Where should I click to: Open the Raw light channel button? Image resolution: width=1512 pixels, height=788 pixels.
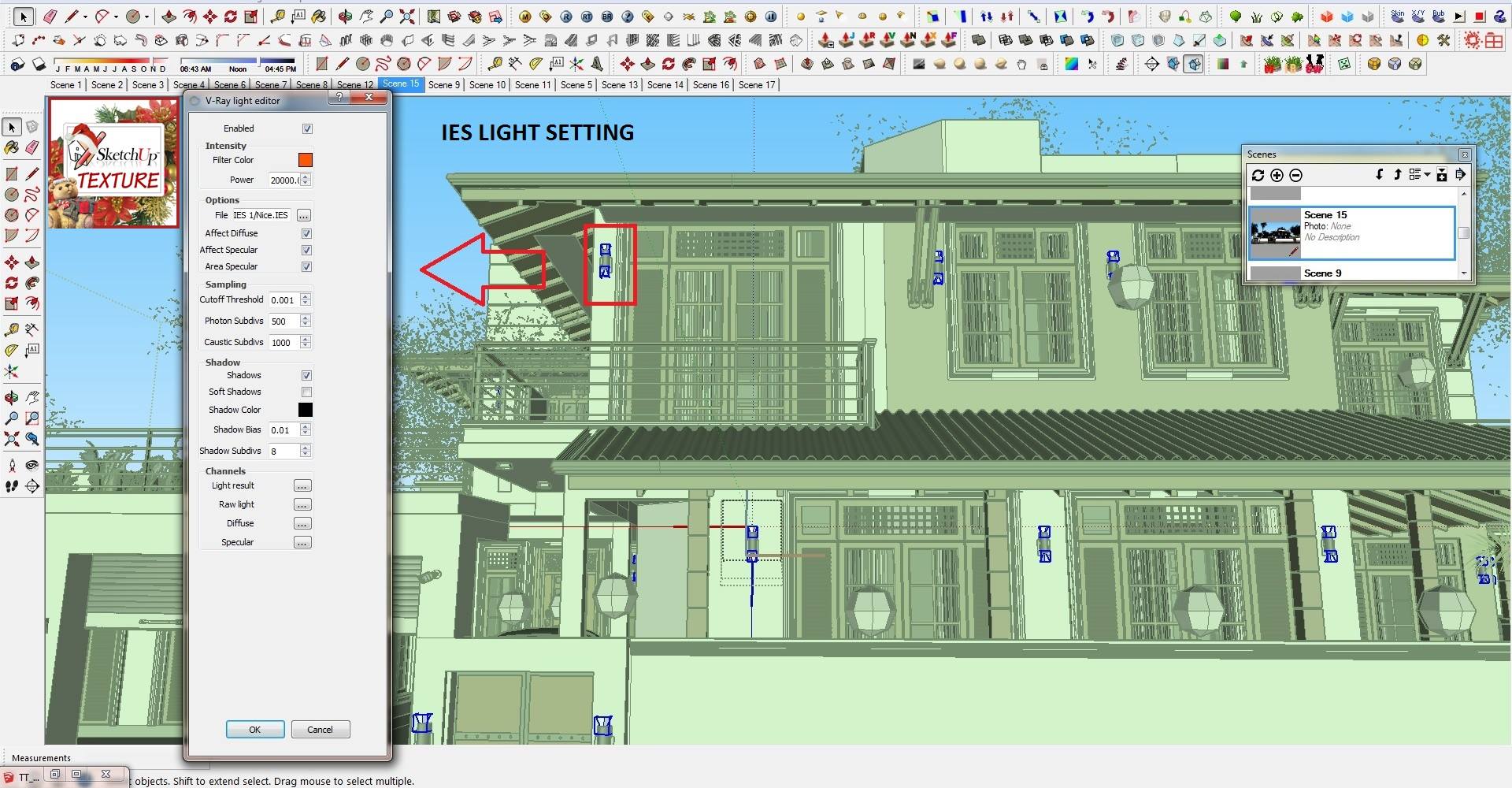[302, 504]
